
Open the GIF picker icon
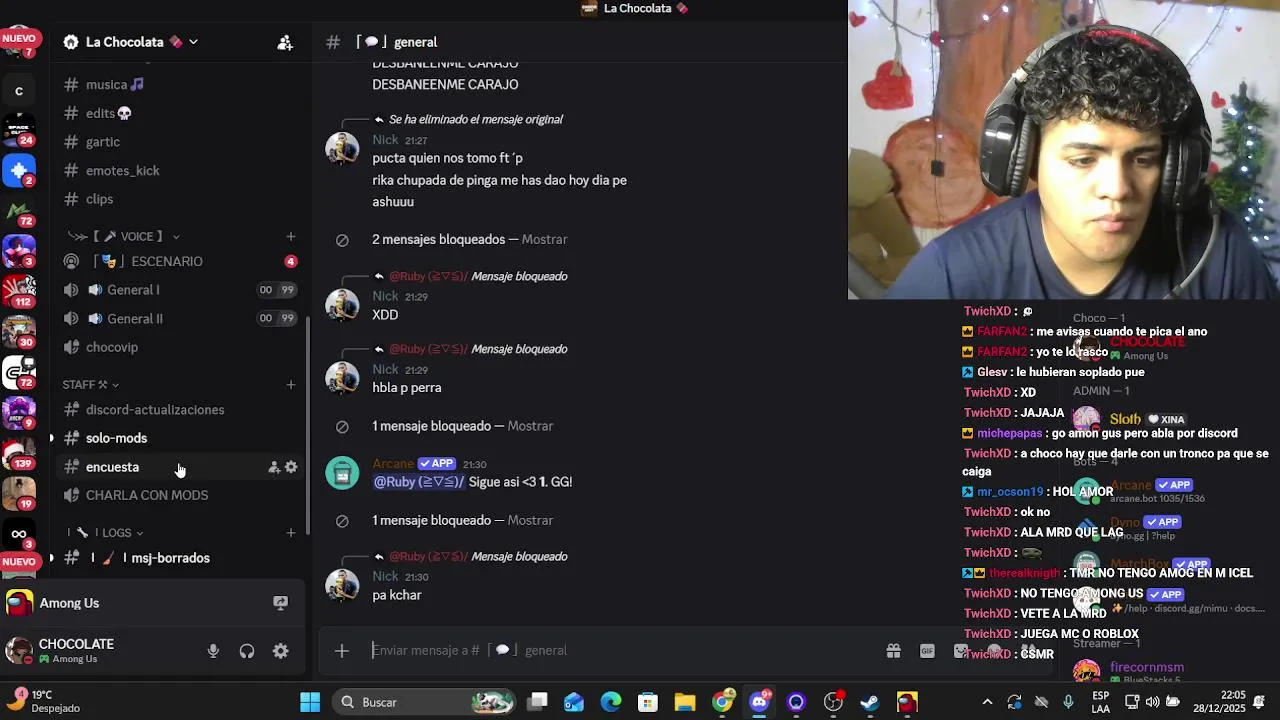927,651
